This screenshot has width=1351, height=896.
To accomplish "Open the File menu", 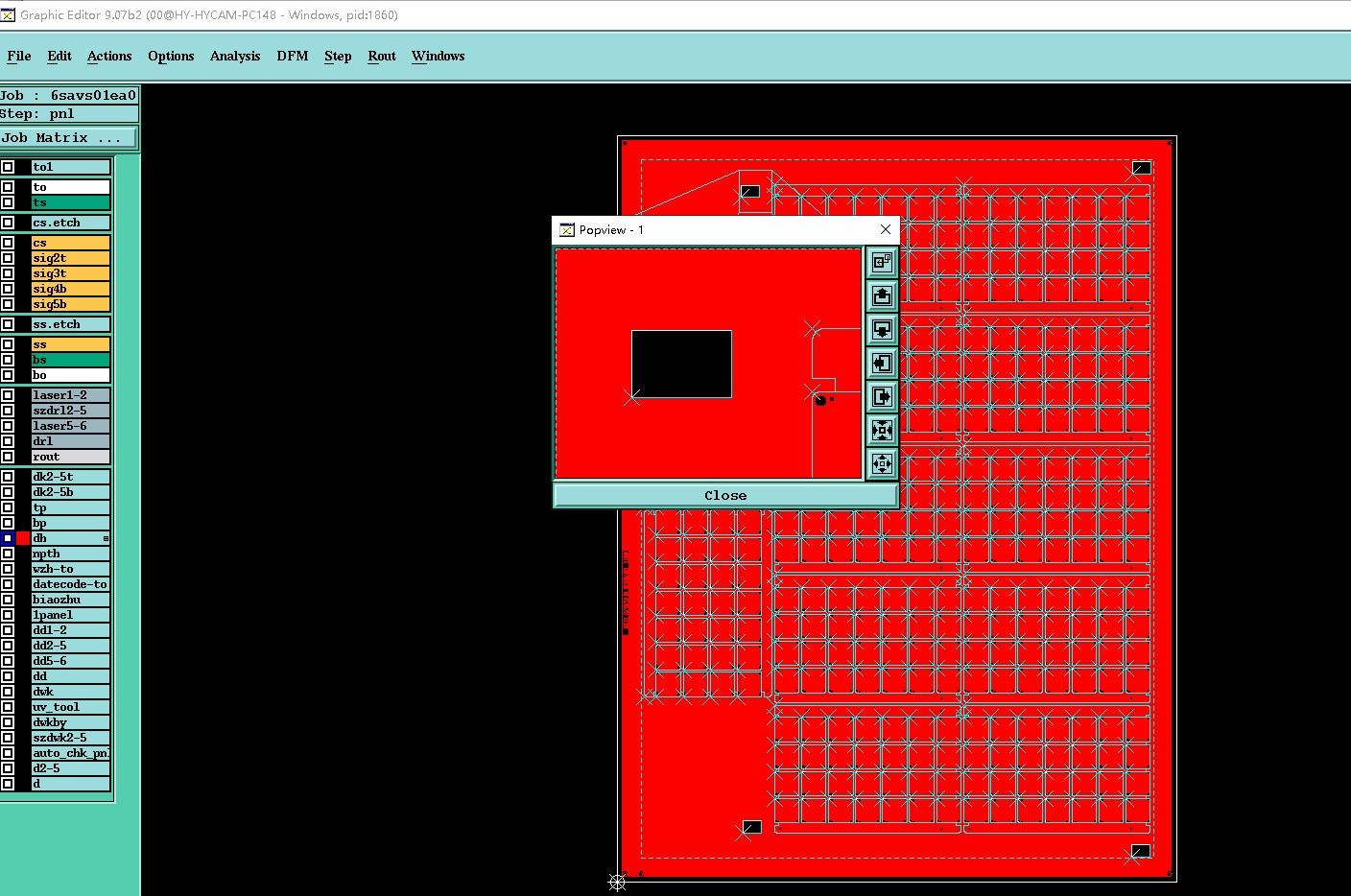I will [x=19, y=56].
